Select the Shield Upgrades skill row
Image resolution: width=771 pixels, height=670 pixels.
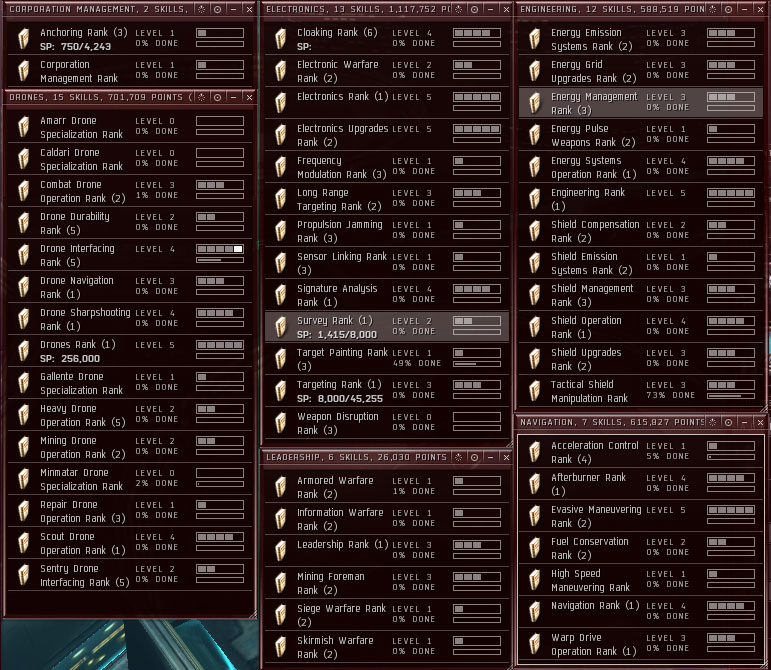[x=641, y=359]
